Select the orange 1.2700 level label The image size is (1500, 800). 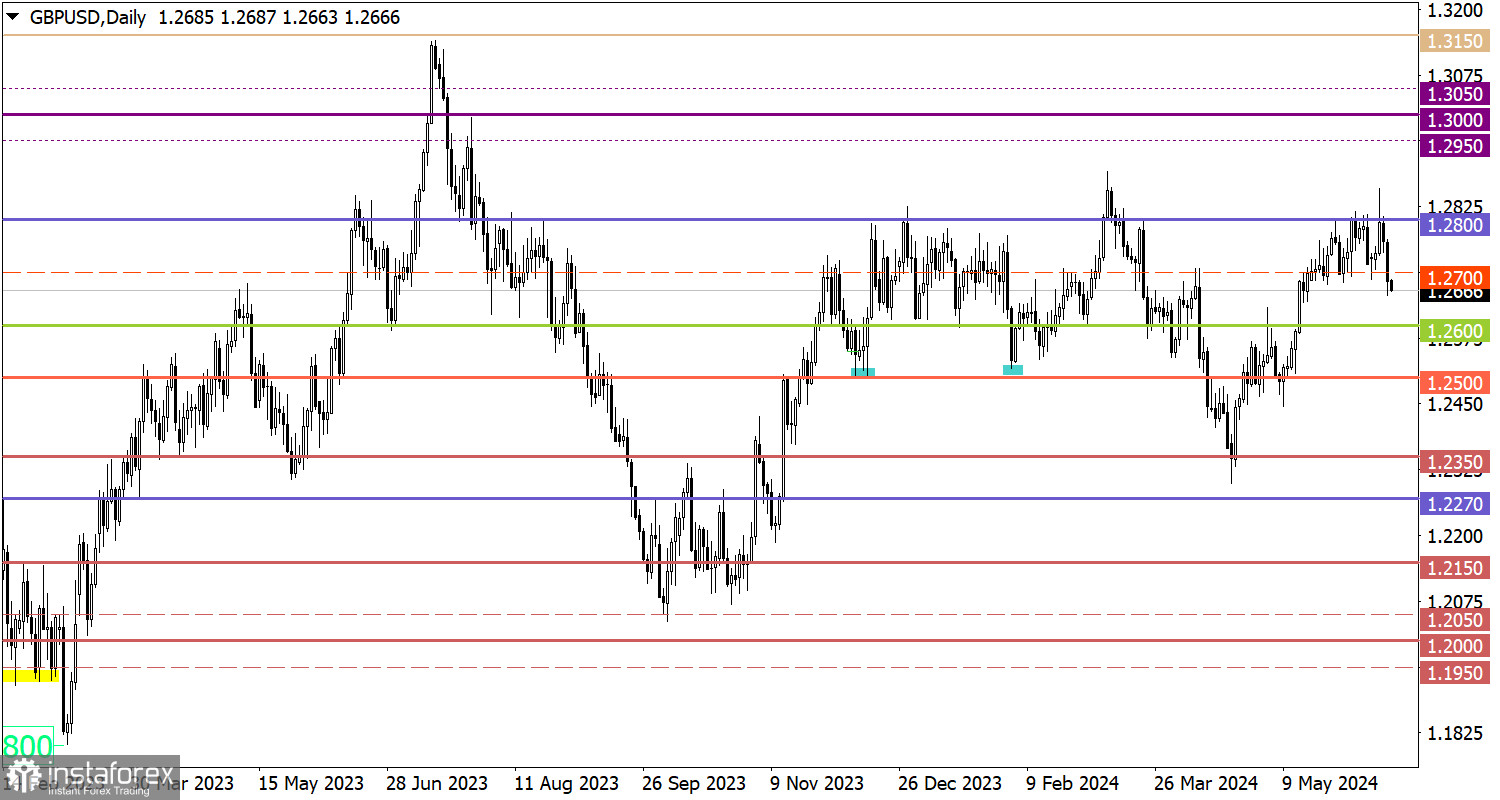(1455, 276)
